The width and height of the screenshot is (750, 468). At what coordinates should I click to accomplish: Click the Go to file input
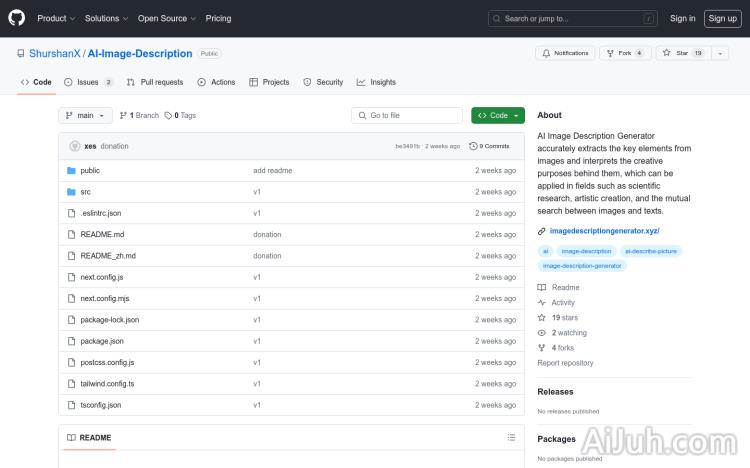click(407, 116)
